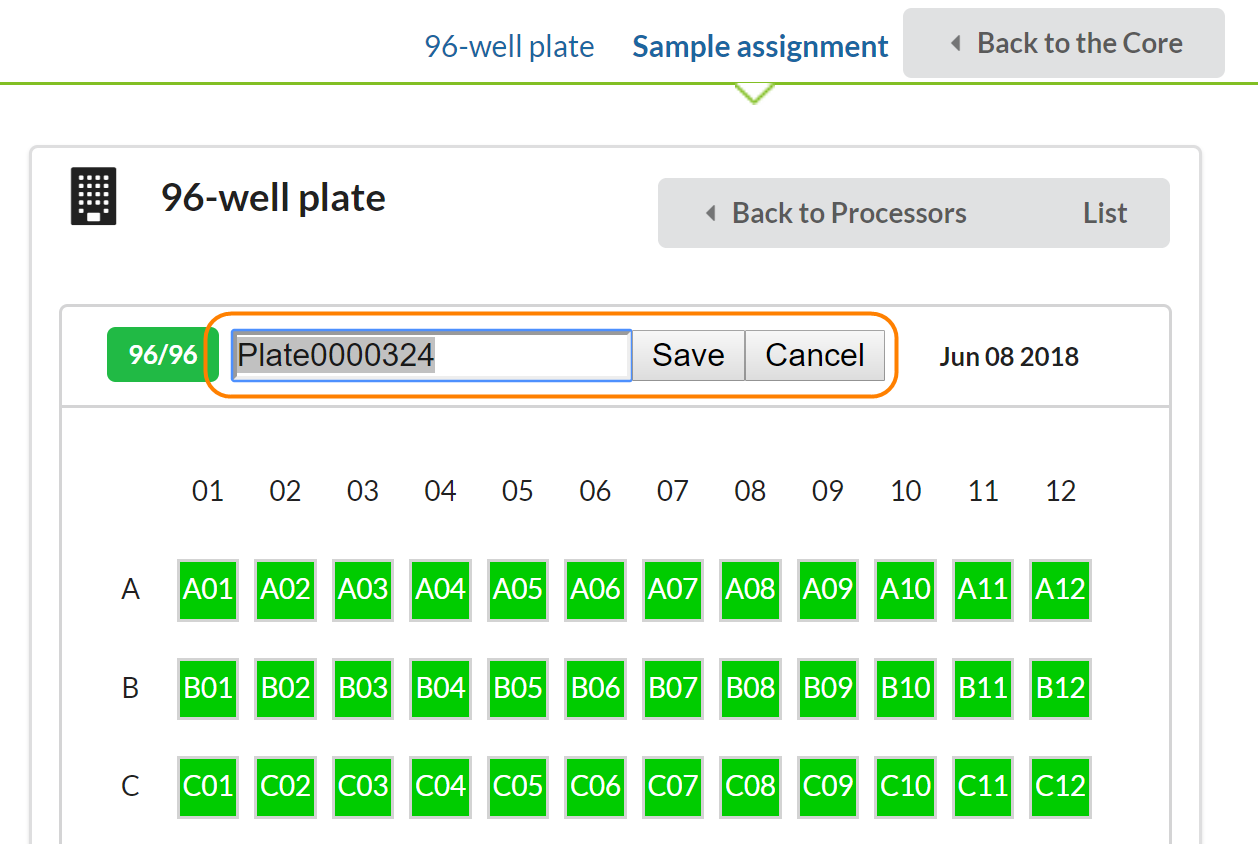The image size is (1258, 844).
Task: Select well A01
Action: coord(208,590)
